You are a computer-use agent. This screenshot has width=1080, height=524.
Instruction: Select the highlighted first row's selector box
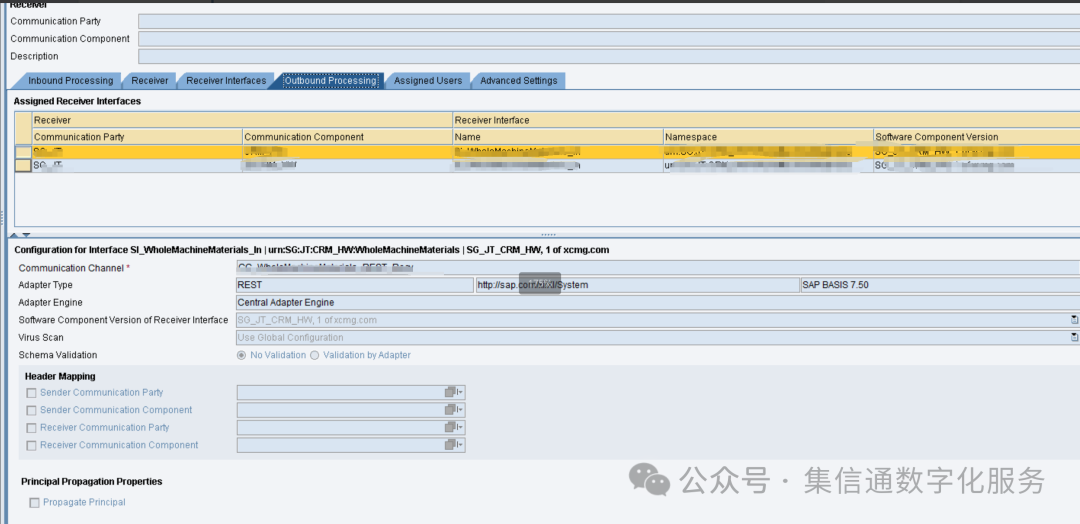click(23, 151)
